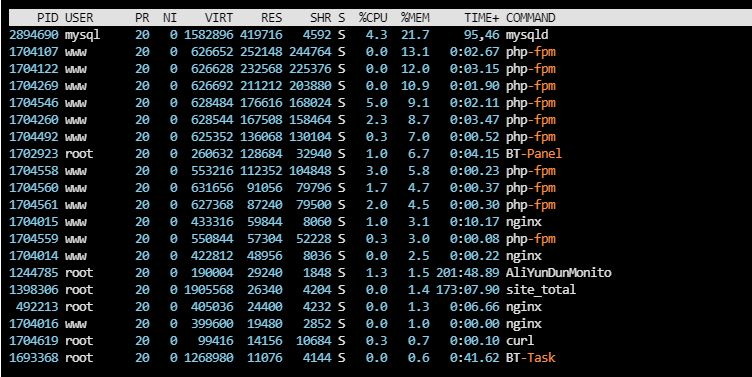Image resolution: width=752 pixels, height=377 pixels.
Task: Select the BT-Panel process name
Action: point(533,154)
